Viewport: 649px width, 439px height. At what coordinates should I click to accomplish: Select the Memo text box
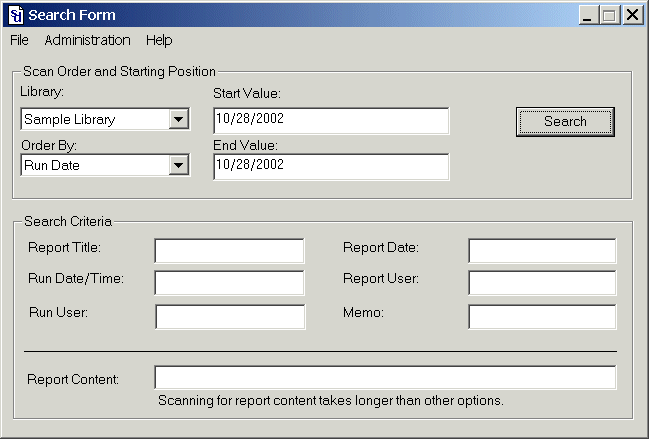542,316
